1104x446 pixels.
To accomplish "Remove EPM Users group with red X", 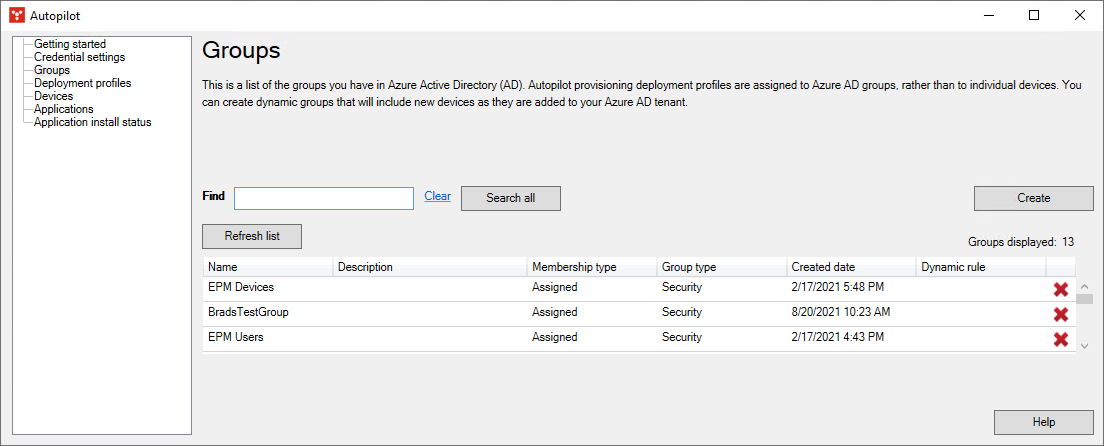I will point(1061,339).
